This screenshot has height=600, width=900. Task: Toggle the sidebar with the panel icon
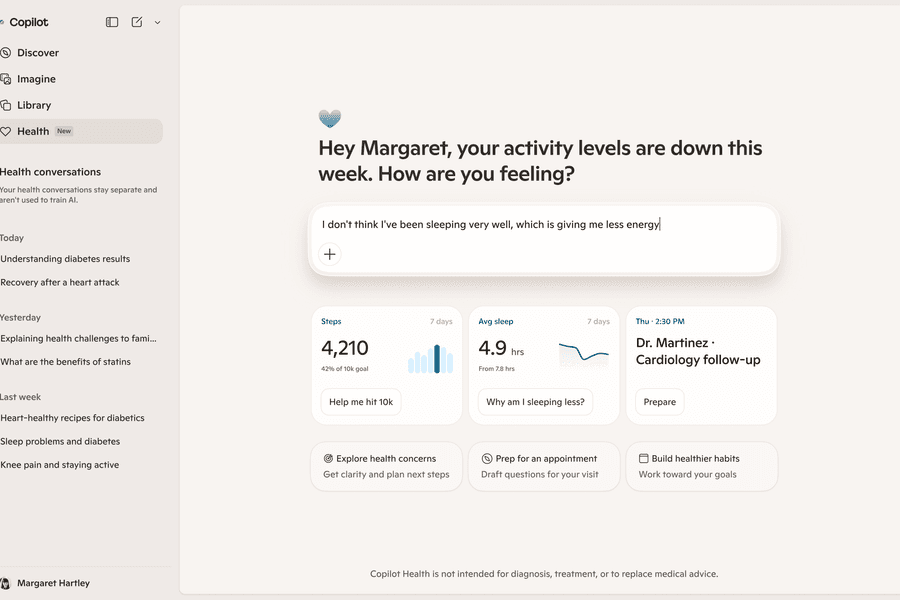(111, 21)
